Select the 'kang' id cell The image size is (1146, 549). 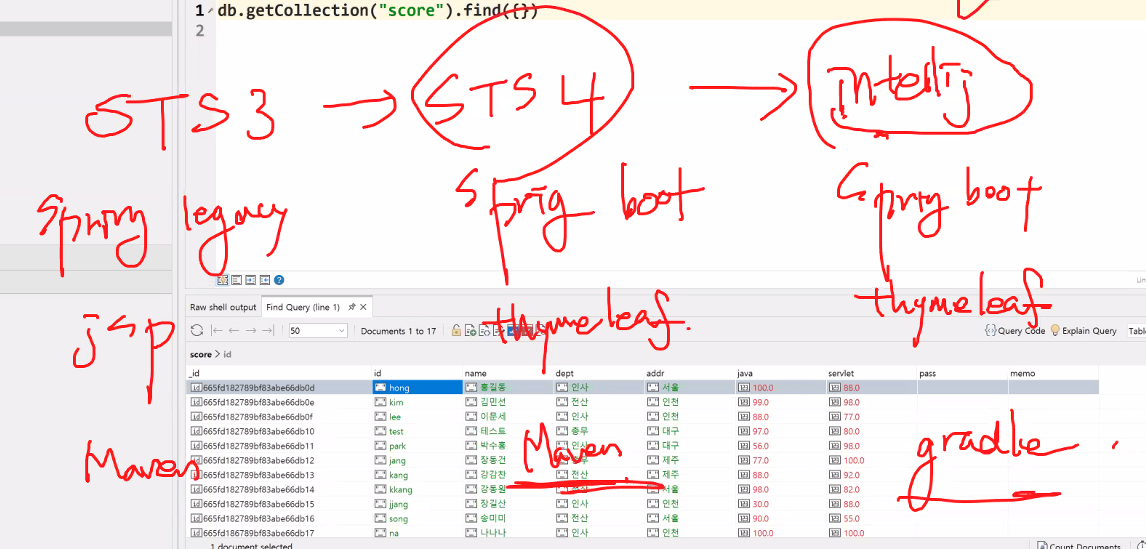point(417,475)
